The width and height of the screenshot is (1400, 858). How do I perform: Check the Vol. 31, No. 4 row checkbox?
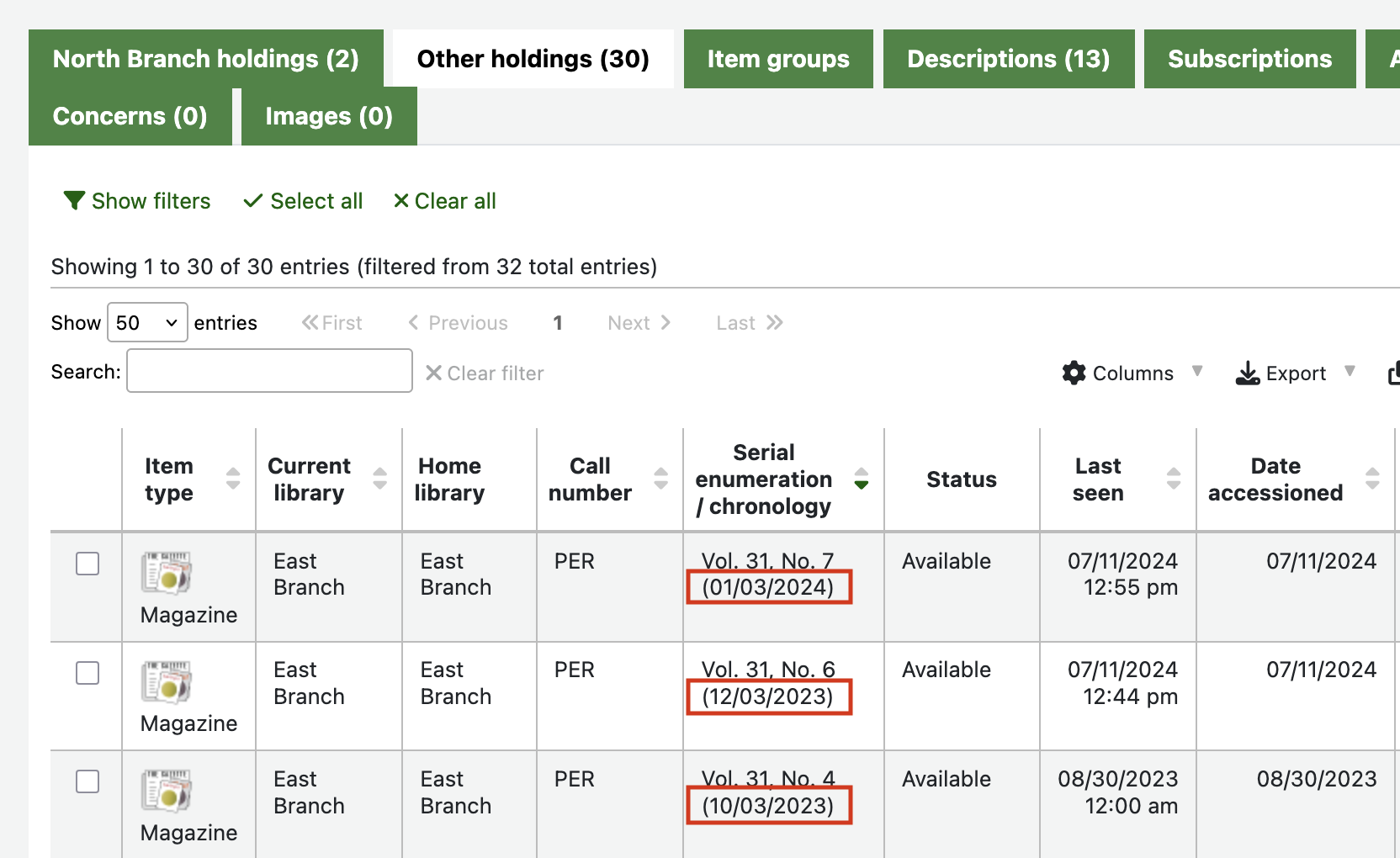click(87, 781)
